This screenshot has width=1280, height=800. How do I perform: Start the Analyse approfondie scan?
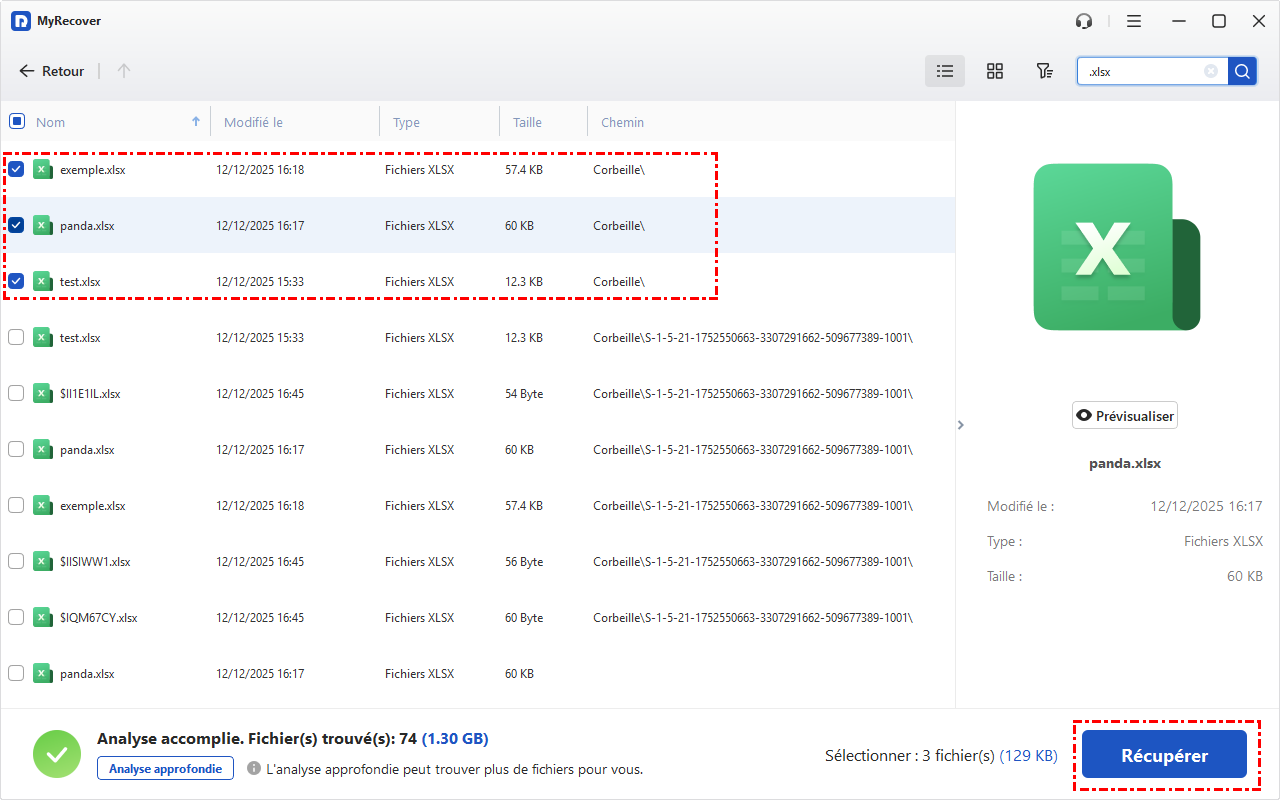tap(165, 768)
